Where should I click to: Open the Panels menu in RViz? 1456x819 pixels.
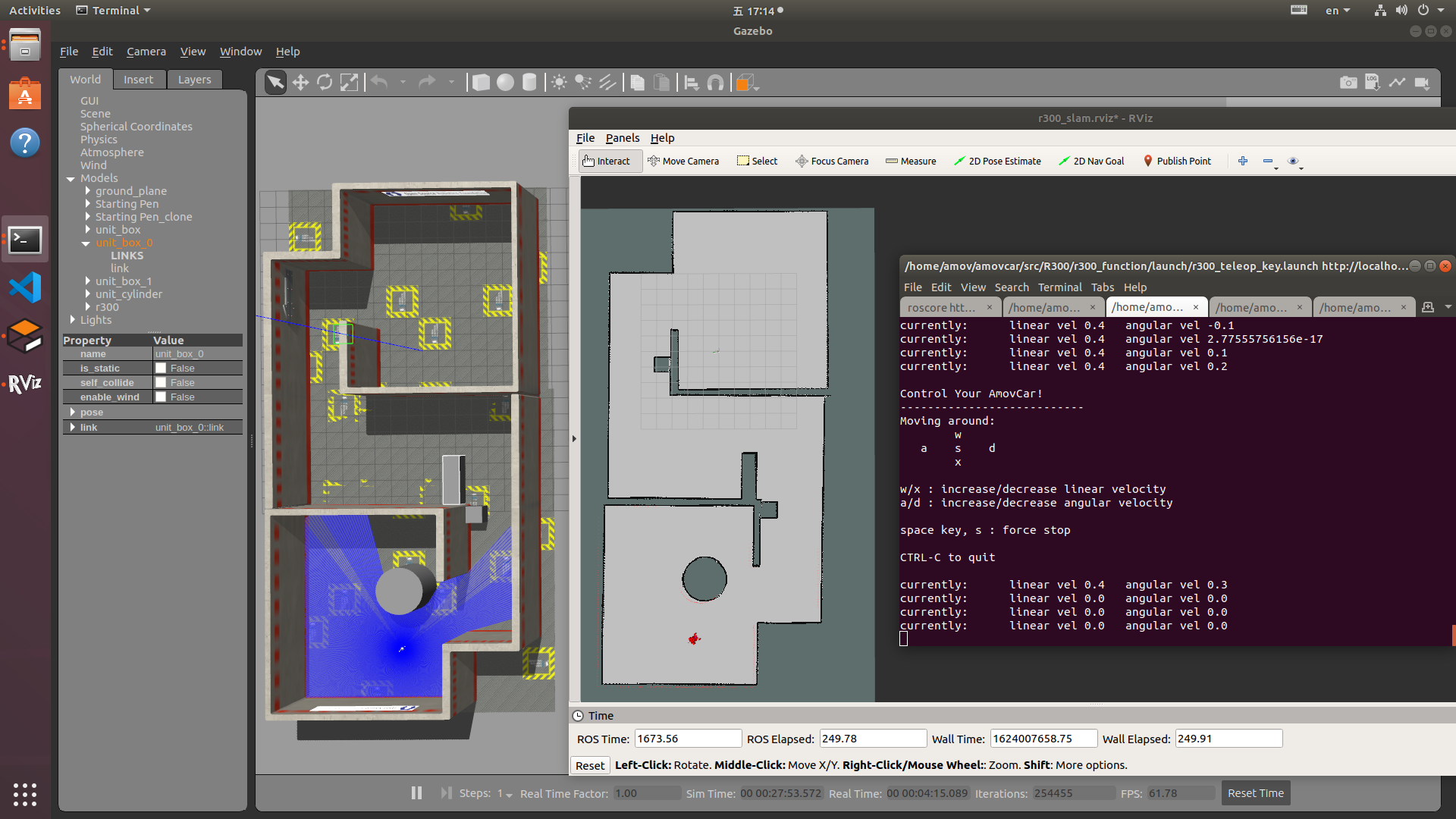(x=621, y=137)
